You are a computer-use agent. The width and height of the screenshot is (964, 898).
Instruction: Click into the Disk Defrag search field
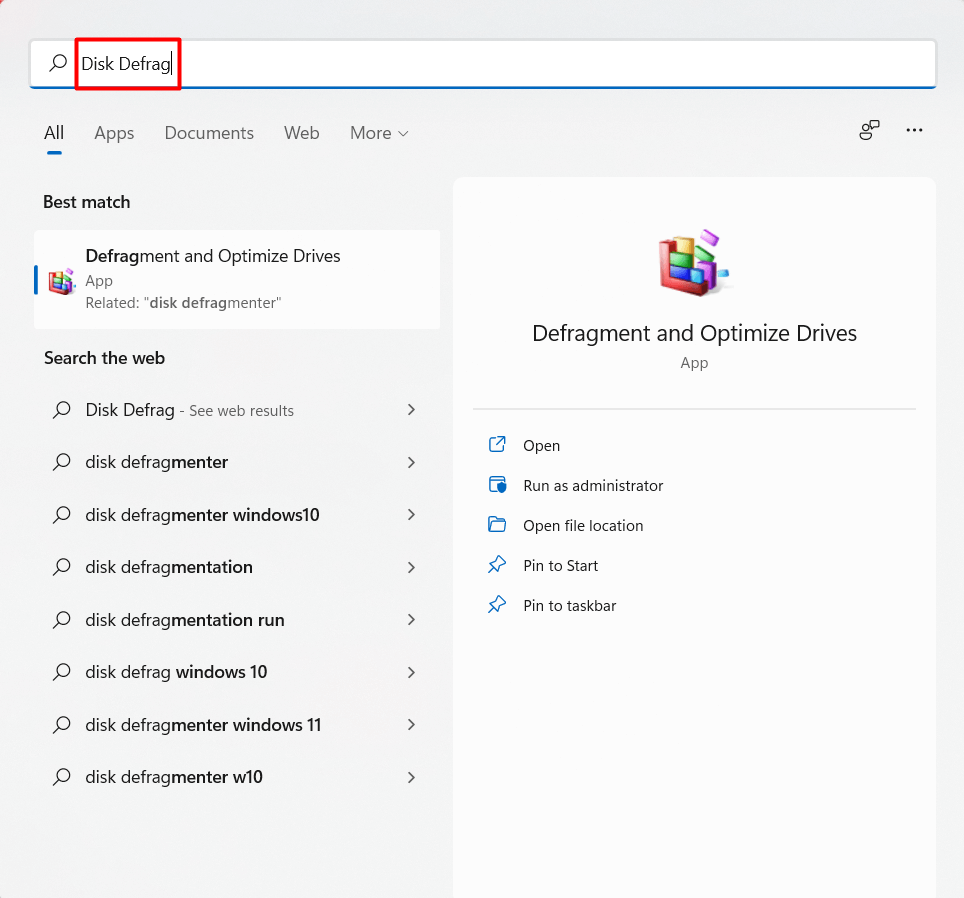[500, 63]
